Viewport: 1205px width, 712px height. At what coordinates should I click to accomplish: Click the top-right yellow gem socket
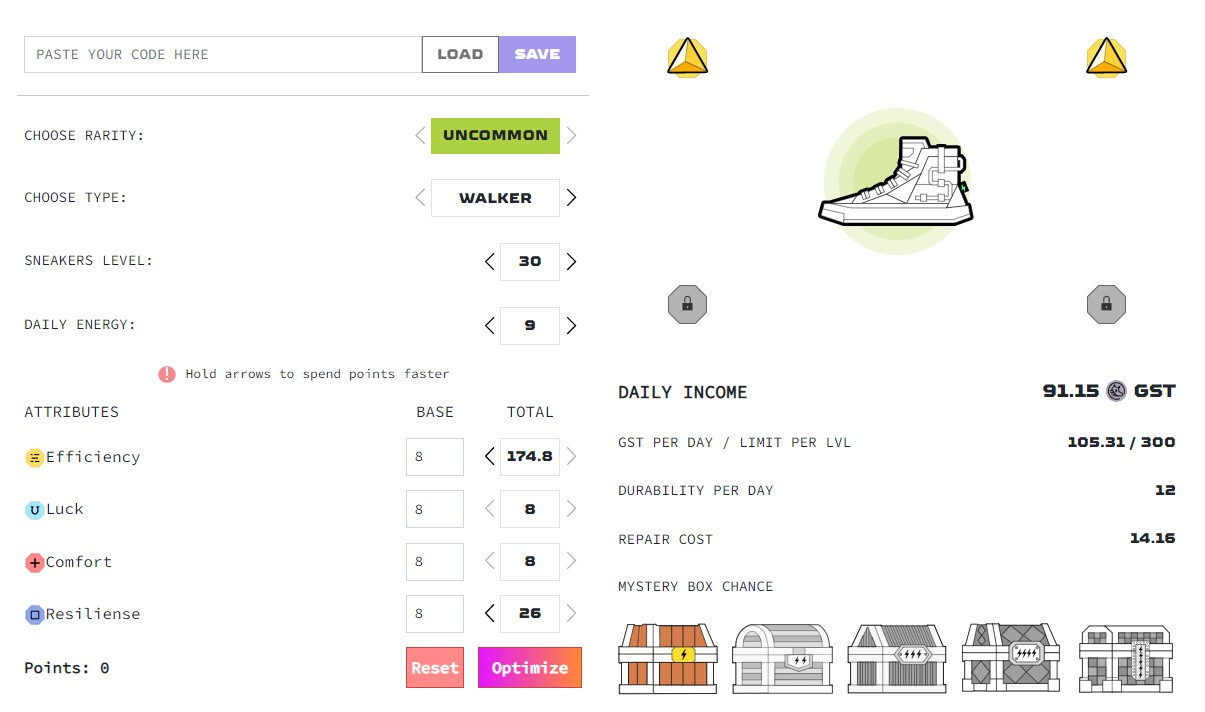click(x=1106, y=57)
